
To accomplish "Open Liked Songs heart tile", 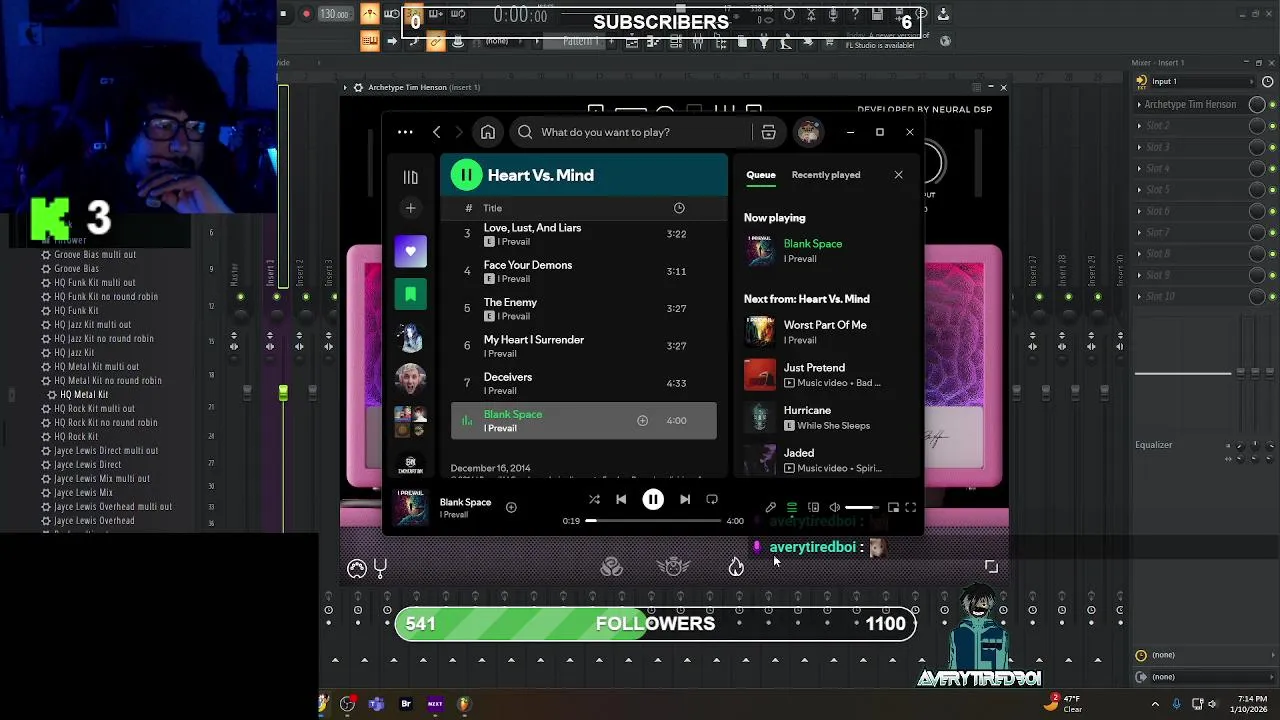I will [410, 251].
